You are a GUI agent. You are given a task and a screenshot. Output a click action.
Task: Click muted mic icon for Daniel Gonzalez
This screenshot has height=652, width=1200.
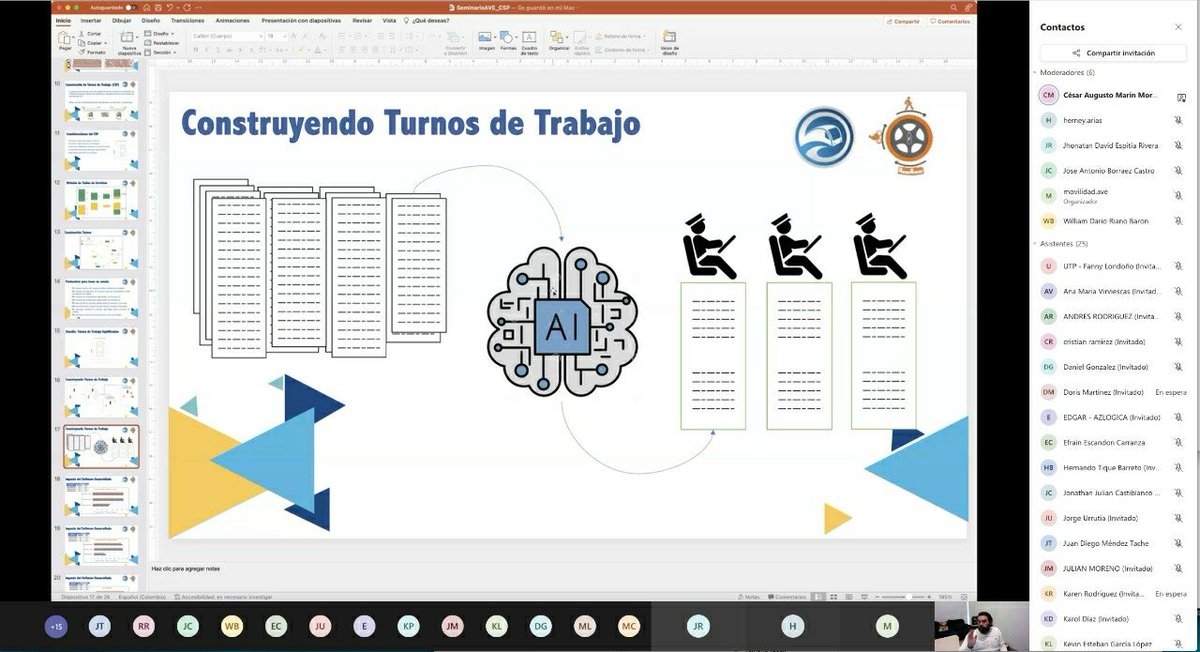click(x=1179, y=367)
